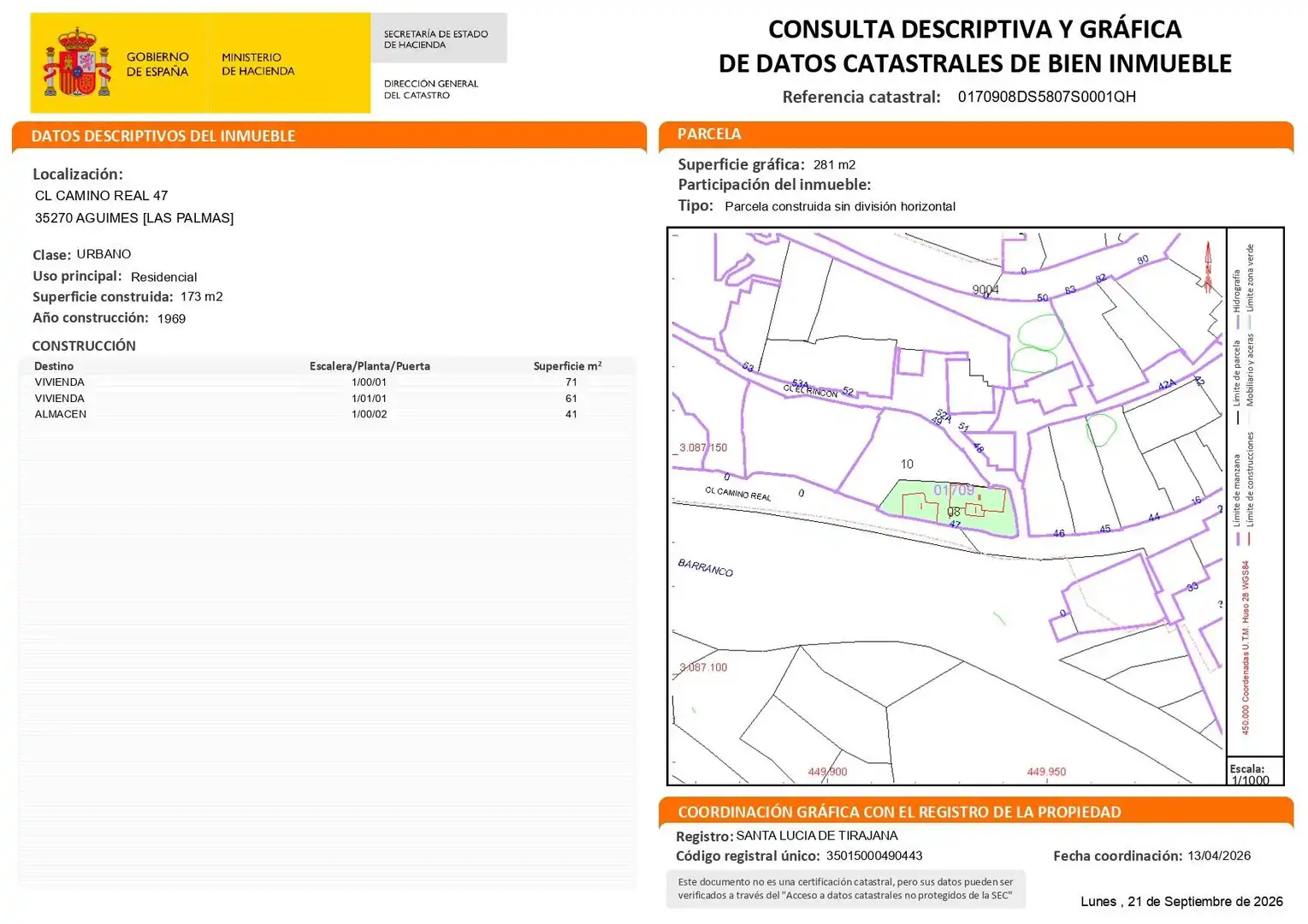This screenshot has height=924, width=1308.
Task: Click the "Escalera/Planta/Puerta" column header
Action: click(x=370, y=366)
